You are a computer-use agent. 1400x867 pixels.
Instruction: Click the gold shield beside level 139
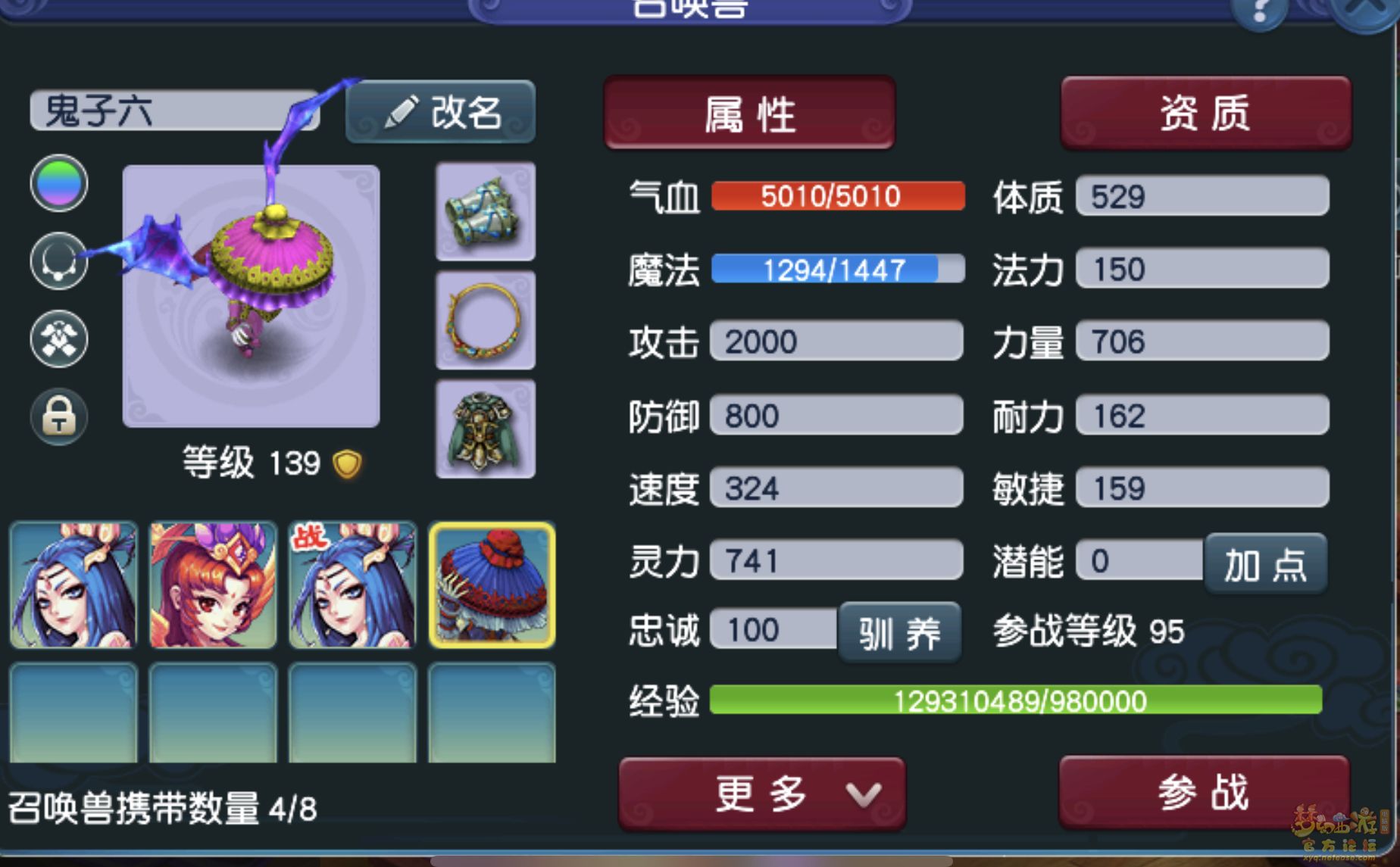(348, 463)
